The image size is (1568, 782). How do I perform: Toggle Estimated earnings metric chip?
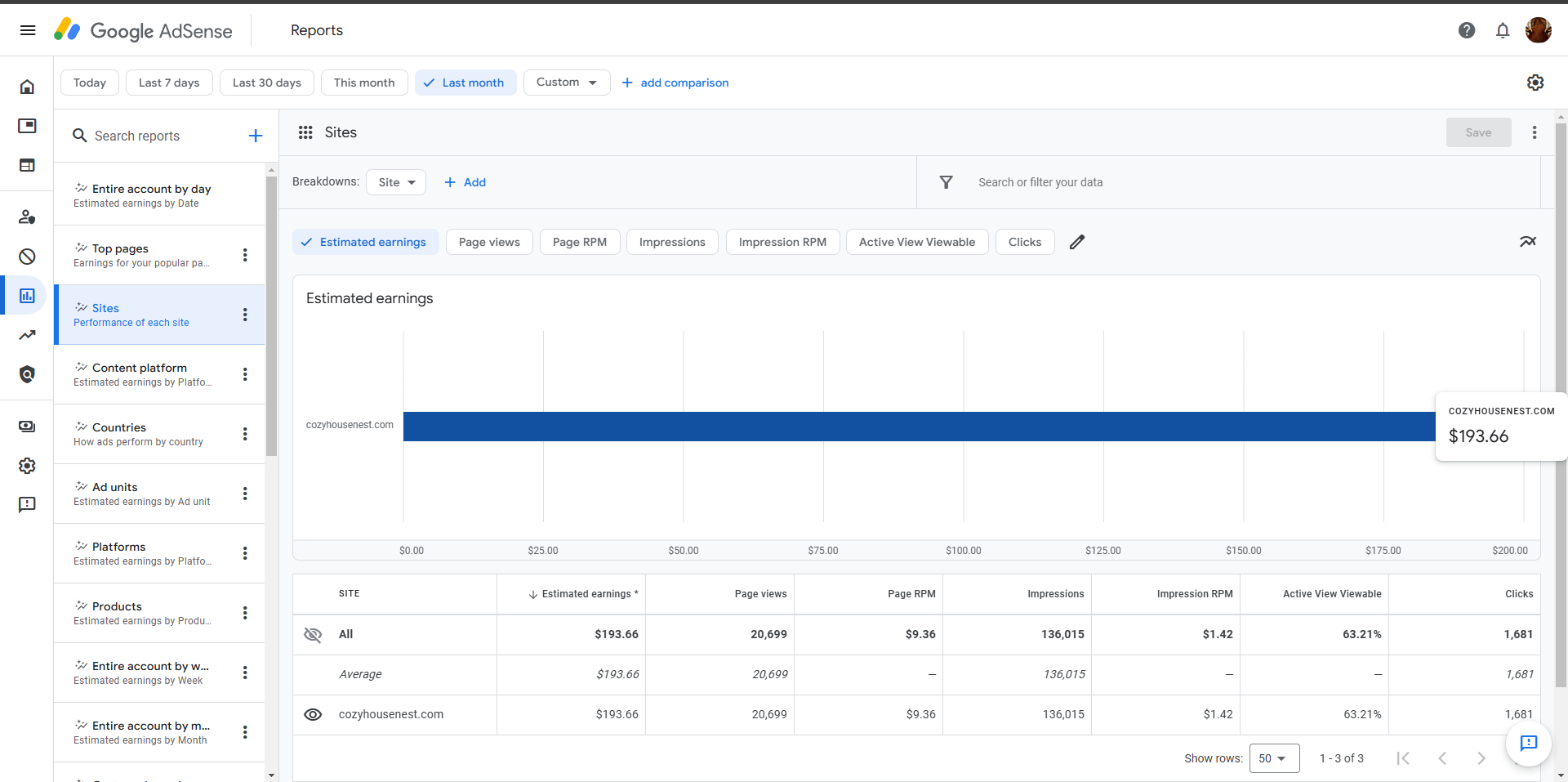366,242
